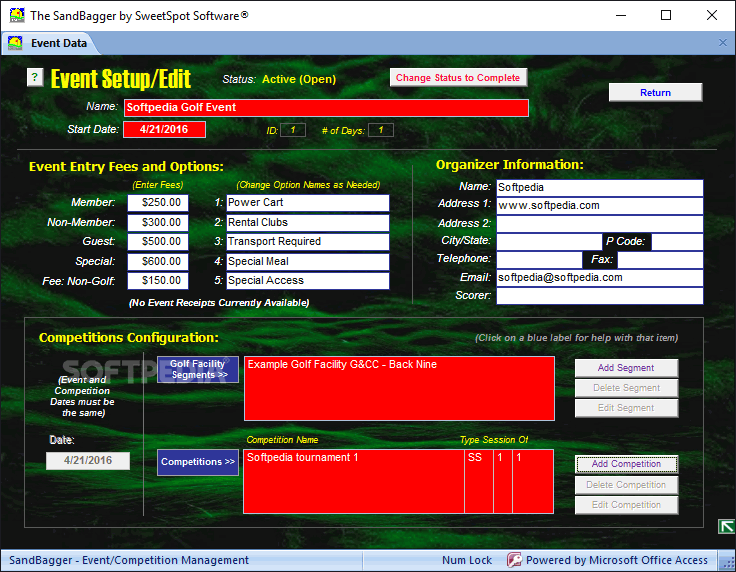
Task: Click the Fax field
Action: pyautogui.click(x=660, y=259)
